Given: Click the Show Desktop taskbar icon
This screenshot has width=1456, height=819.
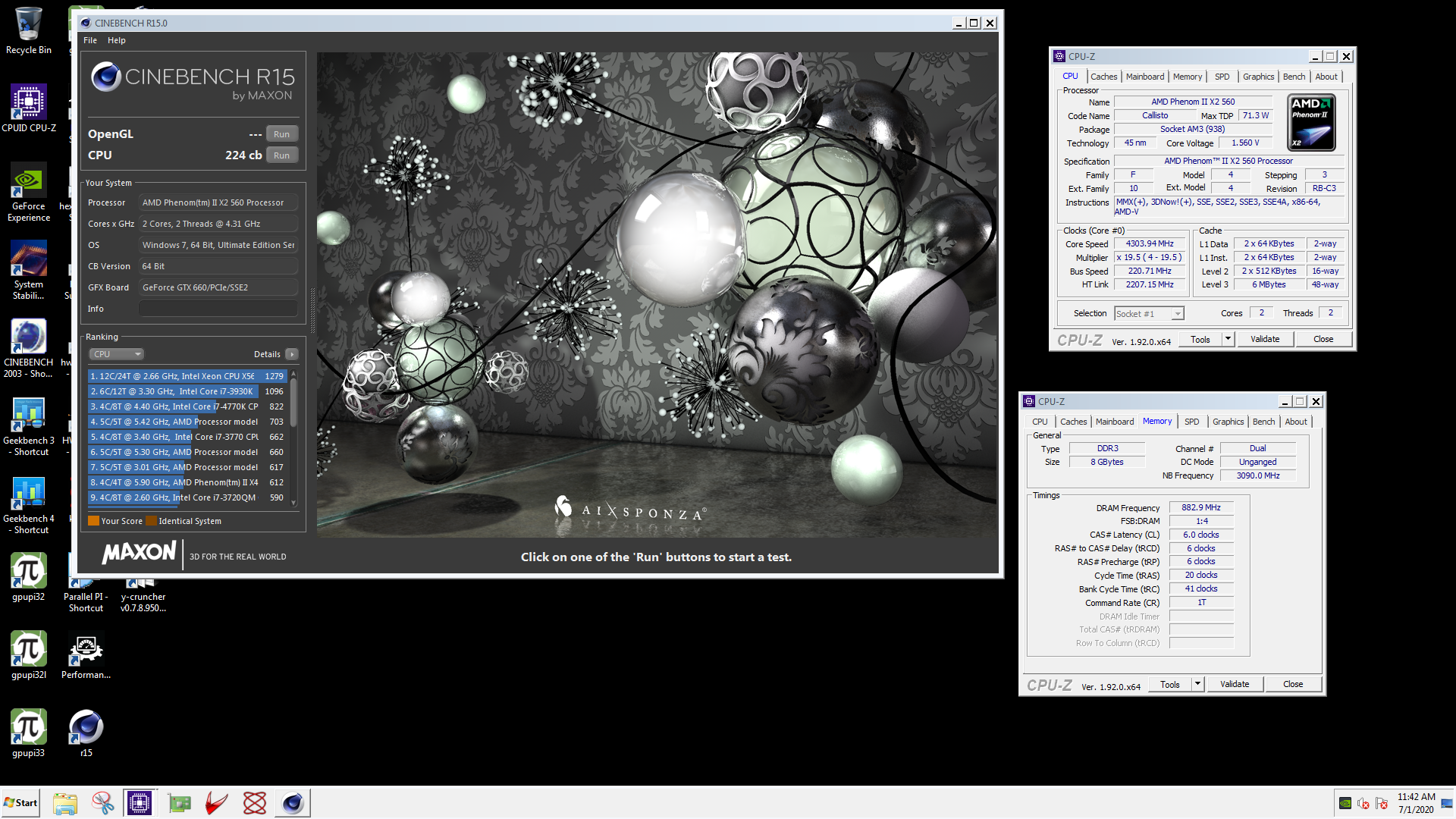Looking at the screenshot, I should (x=1448, y=803).
